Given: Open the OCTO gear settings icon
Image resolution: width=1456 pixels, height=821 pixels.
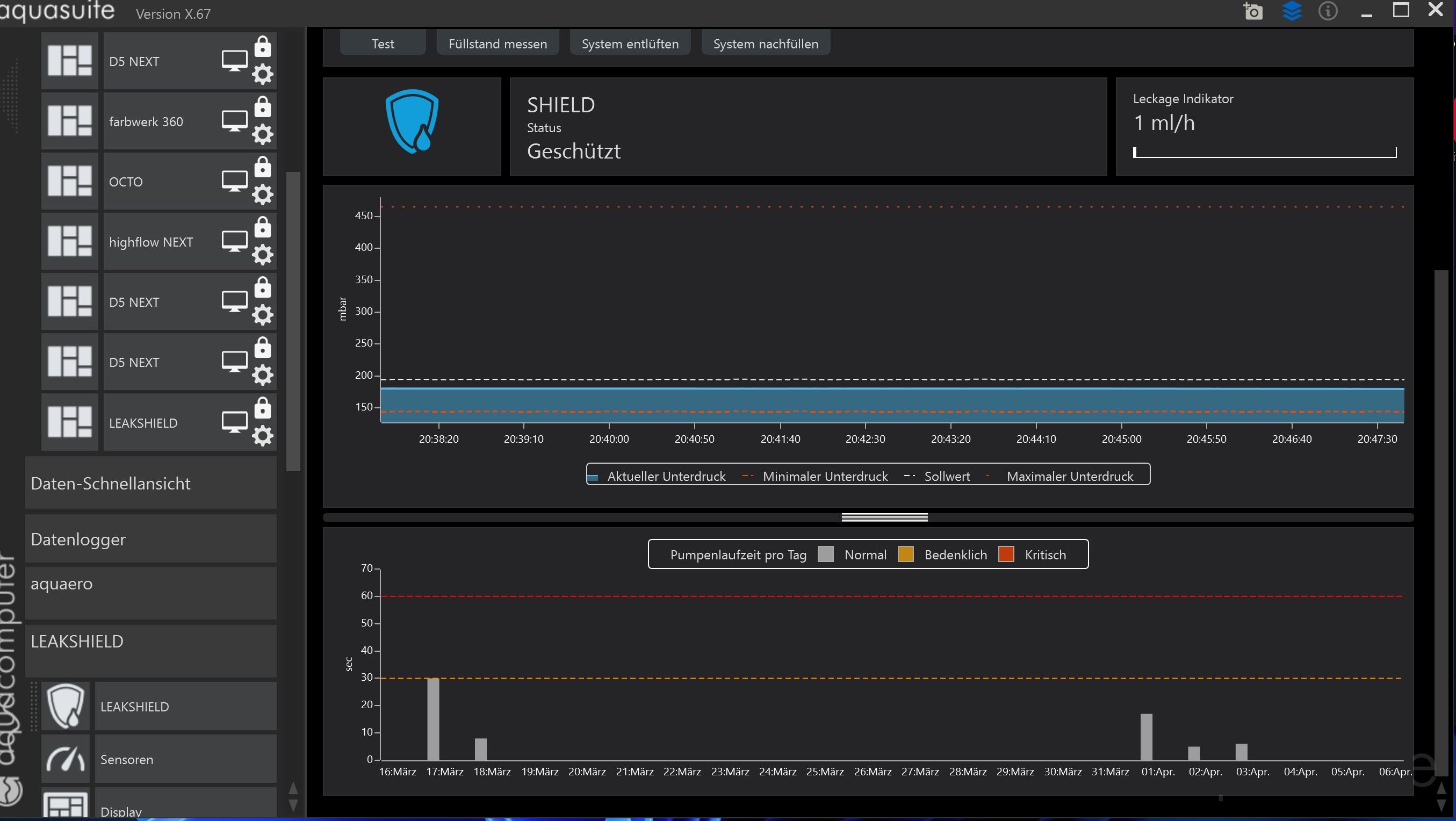Looking at the screenshot, I should (x=262, y=195).
